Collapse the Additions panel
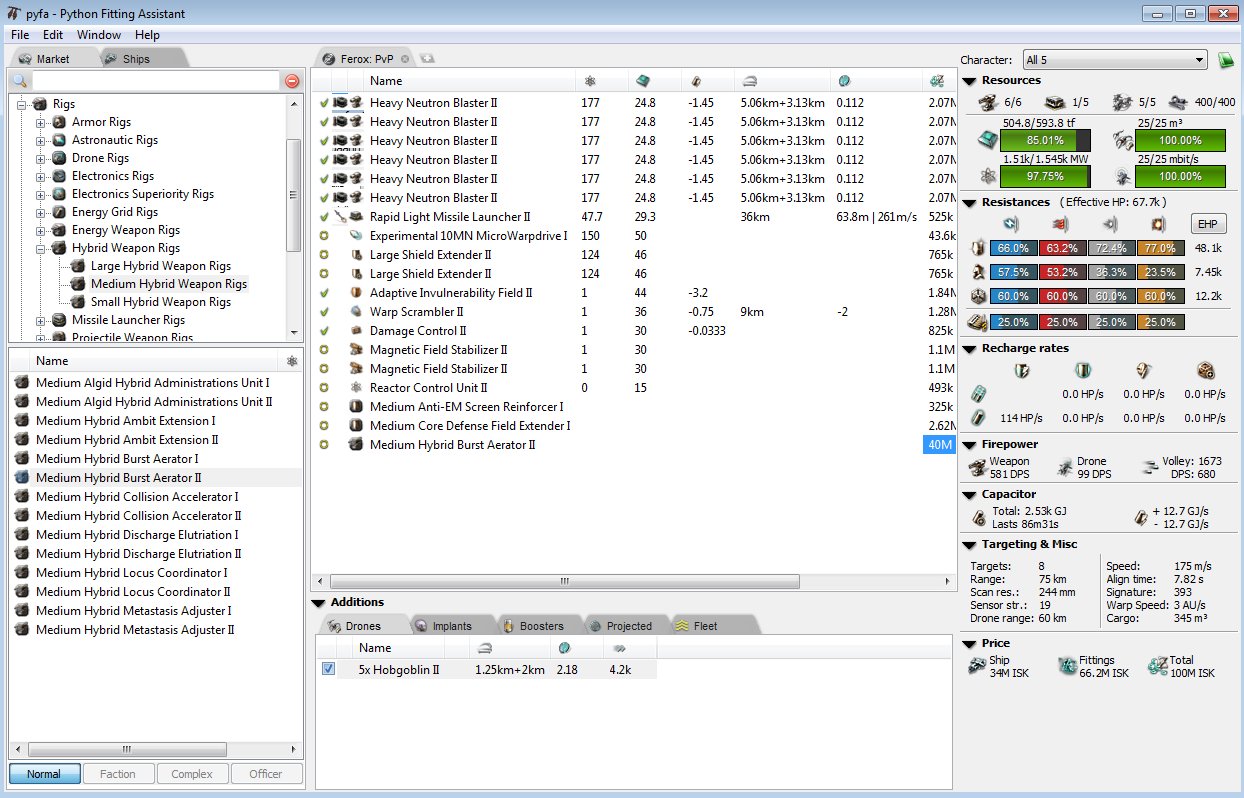The image size is (1244, 798). pos(318,603)
